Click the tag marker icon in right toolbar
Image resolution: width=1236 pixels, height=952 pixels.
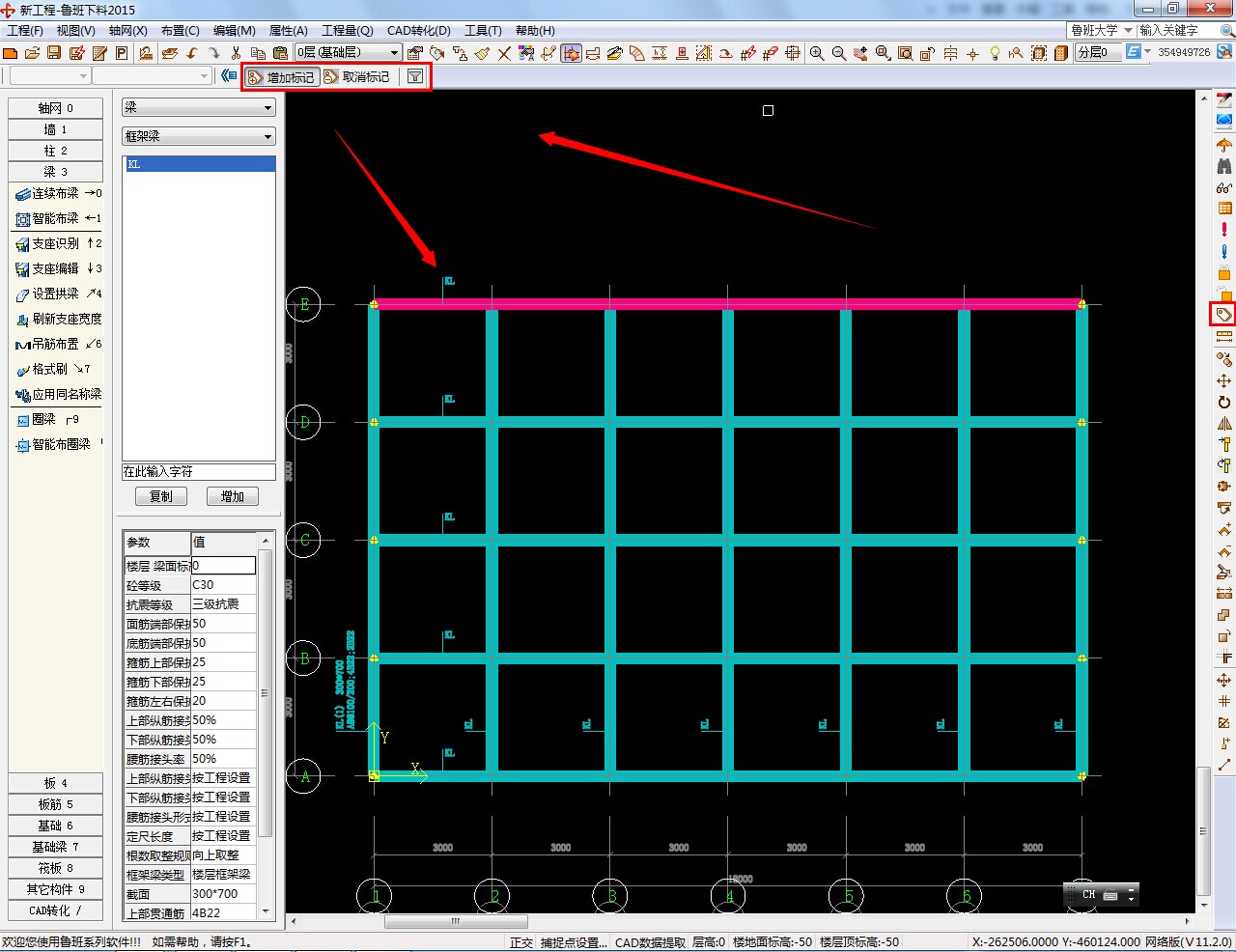[x=1224, y=315]
